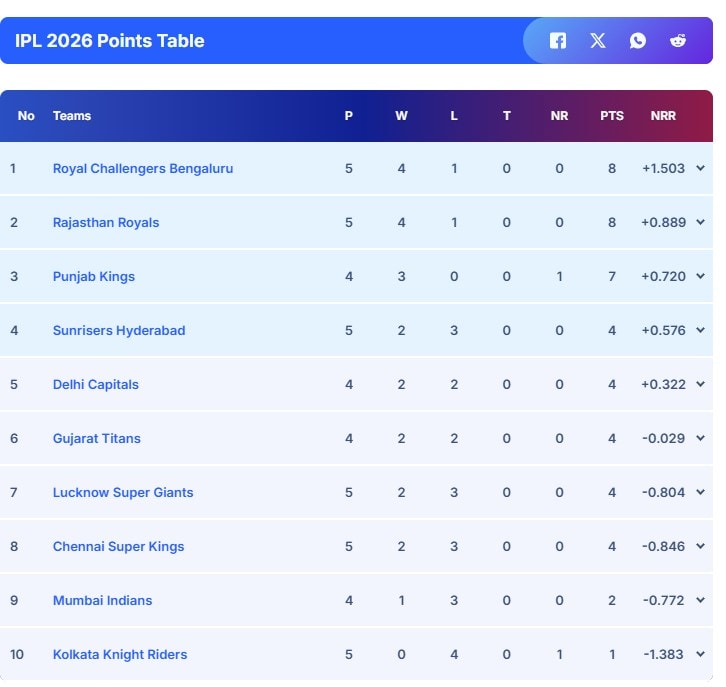
Task: Open Chennai Super Kings team link
Action: pyautogui.click(x=118, y=547)
